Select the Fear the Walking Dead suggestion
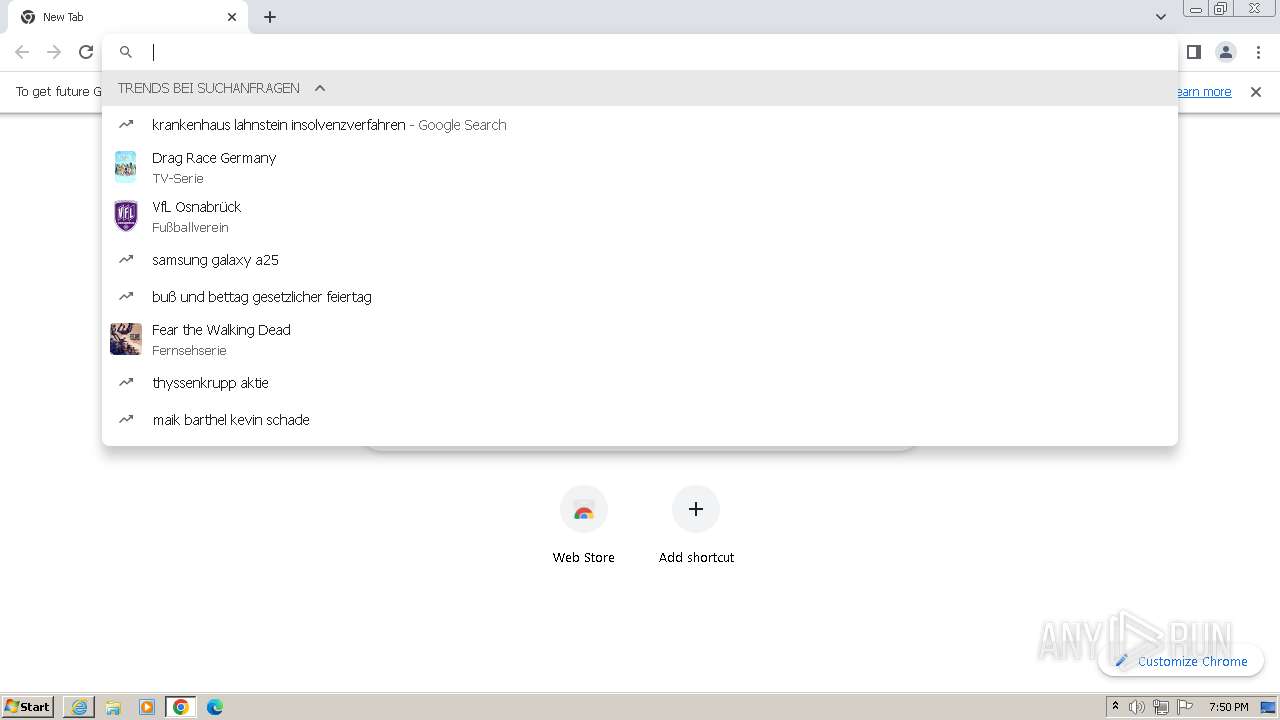This screenshot has width=1280, height=720. point(640,339)
